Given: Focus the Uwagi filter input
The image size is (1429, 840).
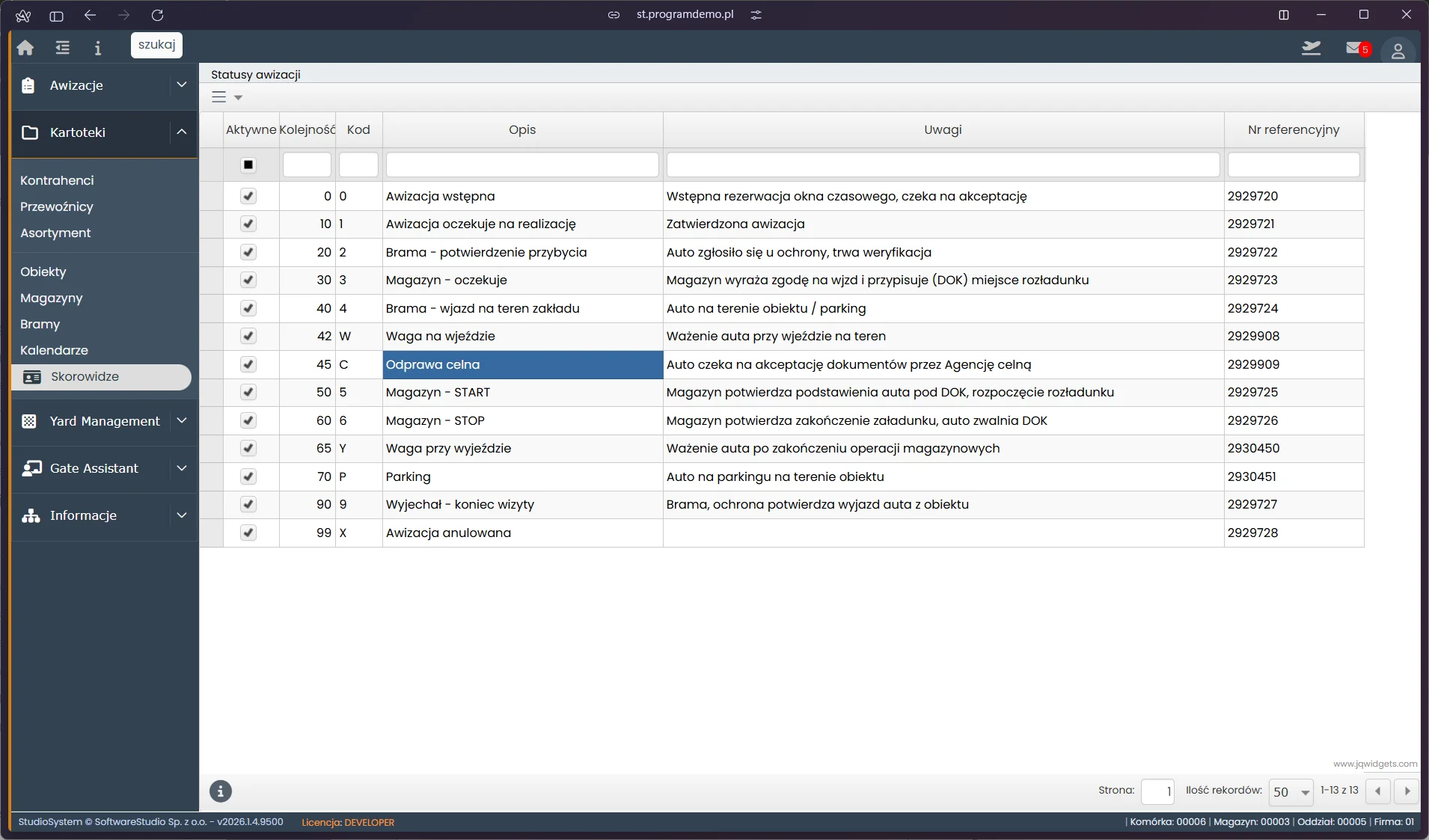Looking at the screenshot, I should click(x=943, y=165).
